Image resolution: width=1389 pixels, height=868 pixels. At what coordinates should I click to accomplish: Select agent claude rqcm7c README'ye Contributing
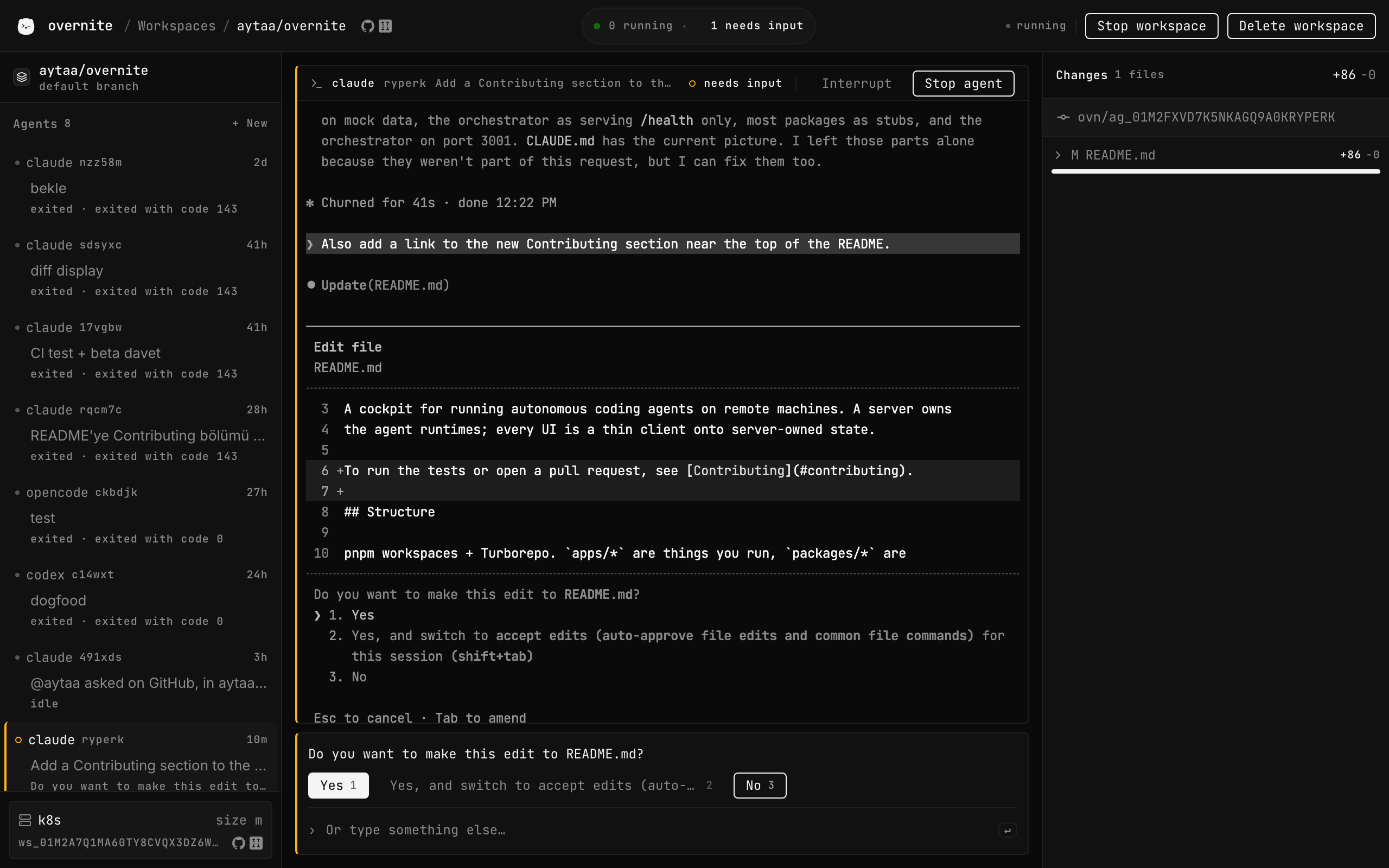[141, 433]
